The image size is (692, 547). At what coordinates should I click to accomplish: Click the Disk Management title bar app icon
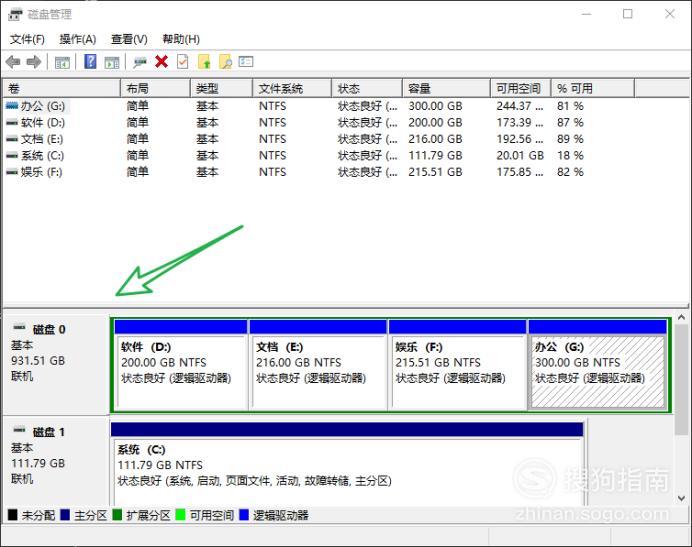15,15
